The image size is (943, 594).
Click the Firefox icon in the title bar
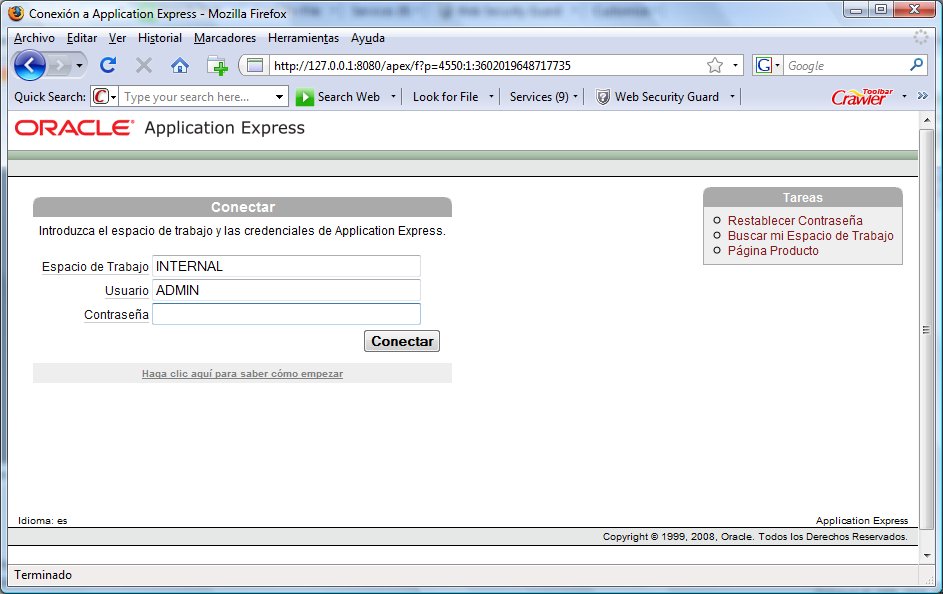[16, 13]
